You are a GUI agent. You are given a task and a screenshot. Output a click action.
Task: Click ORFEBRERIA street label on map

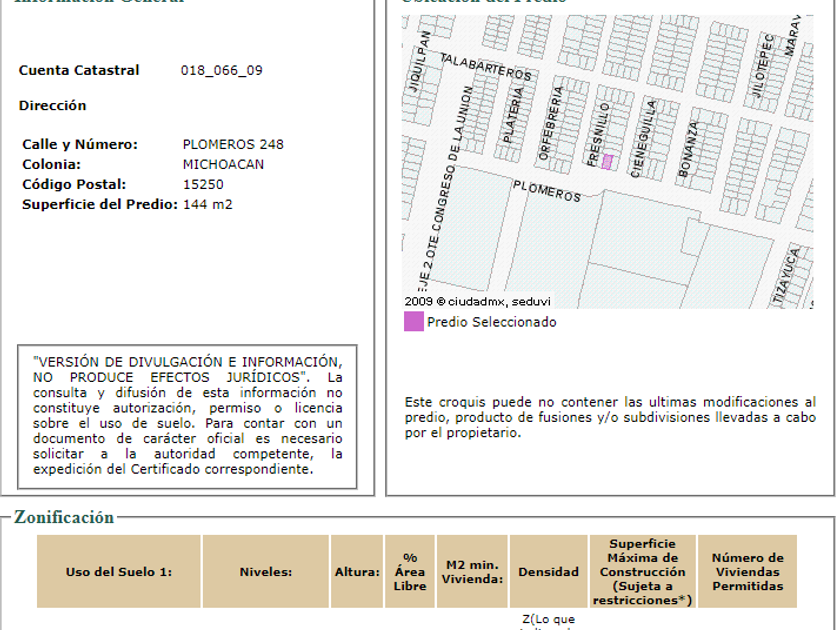[x=551, y=123]
